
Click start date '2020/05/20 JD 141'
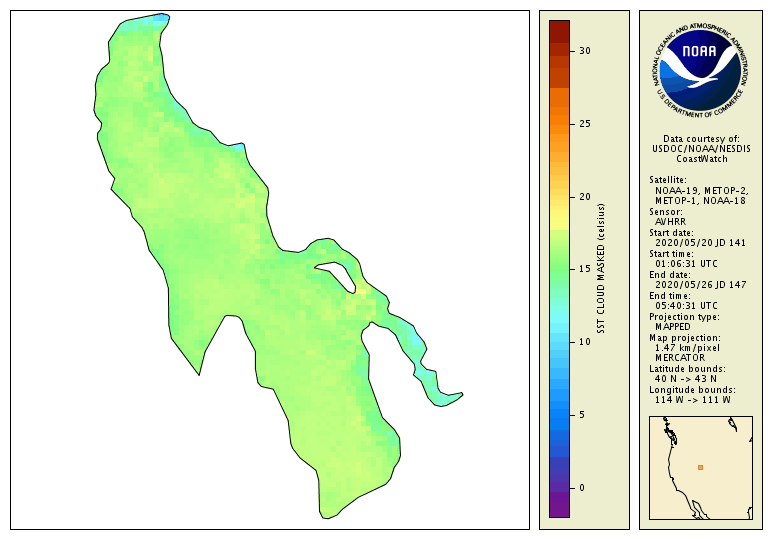700,243
